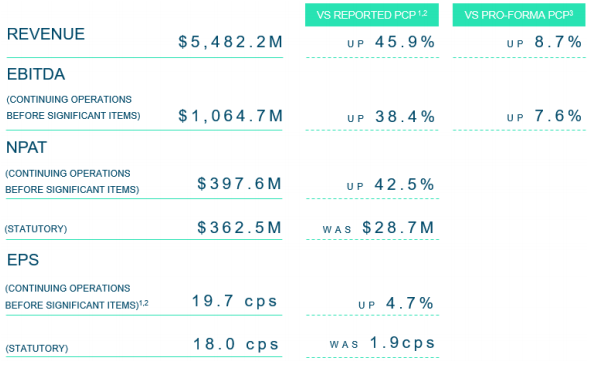Click the WAS 1.9cps prior EPS value
The width and height of the screenshot is (593, 365).
pos(382,343)
